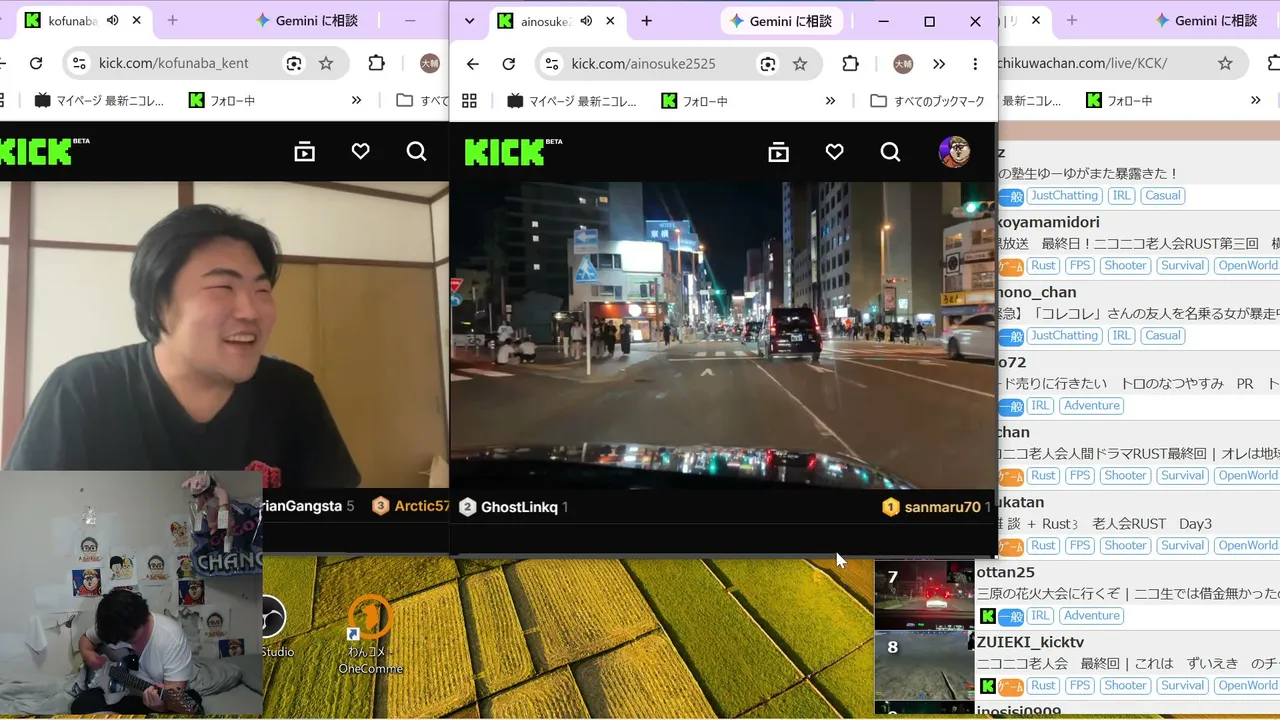Reload the ainosuke2525 page
The height and width of the screenshot is (720, 1280).
pos(509,64)
